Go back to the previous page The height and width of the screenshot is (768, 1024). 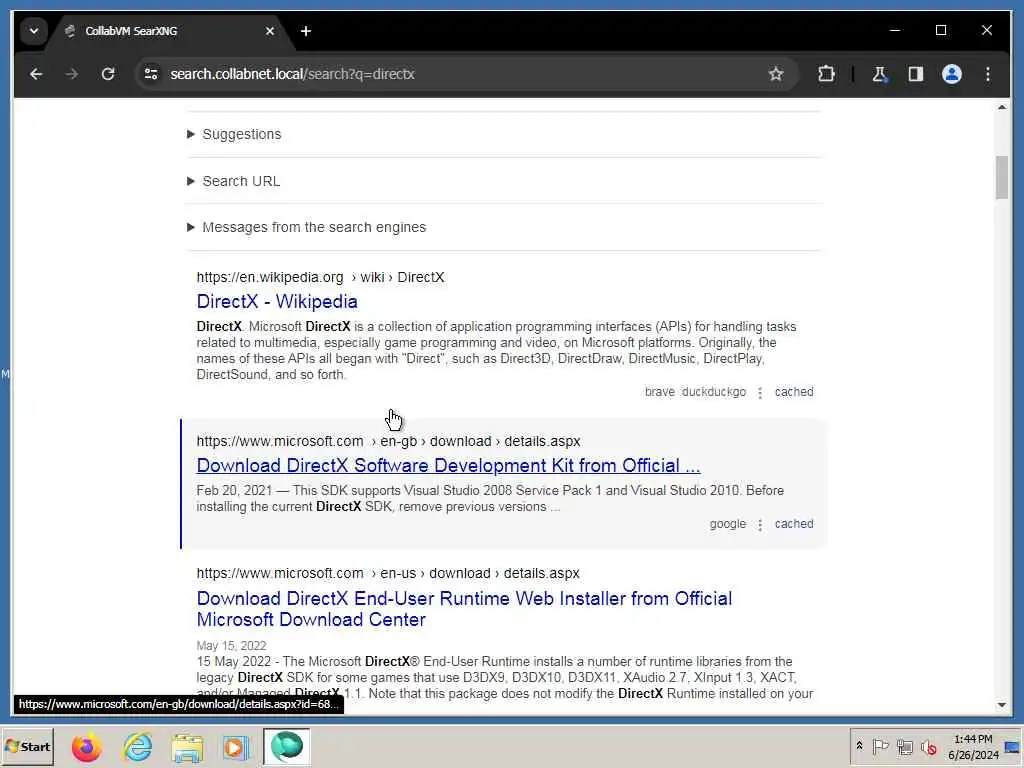(x=36, y=74)
